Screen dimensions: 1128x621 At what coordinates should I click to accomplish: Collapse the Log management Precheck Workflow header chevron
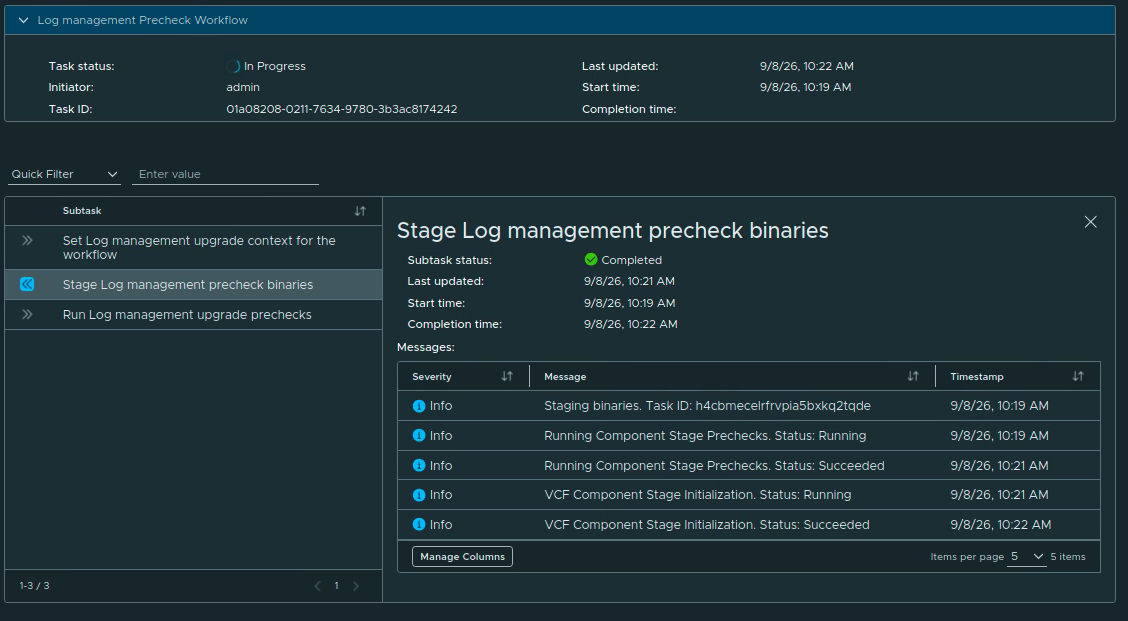click(24, 20)
